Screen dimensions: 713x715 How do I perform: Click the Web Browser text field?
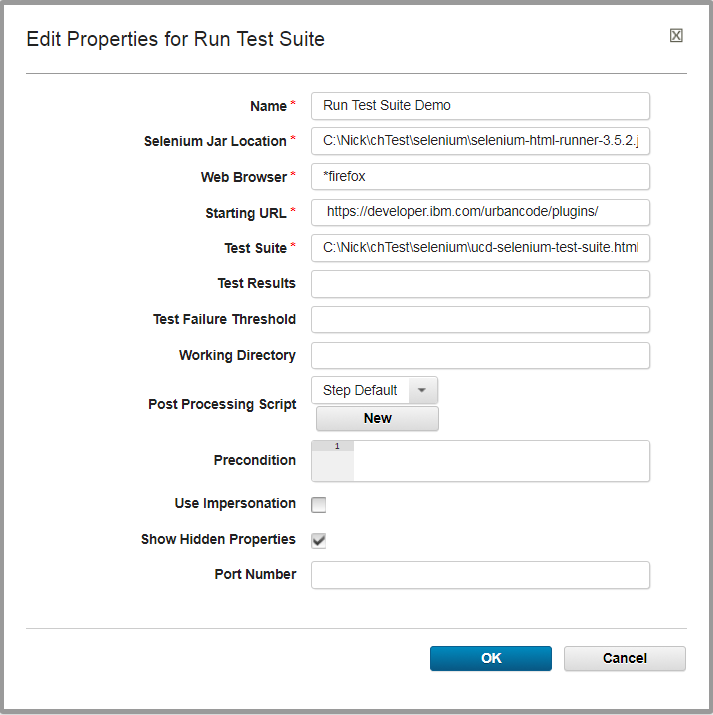[480, 177]
